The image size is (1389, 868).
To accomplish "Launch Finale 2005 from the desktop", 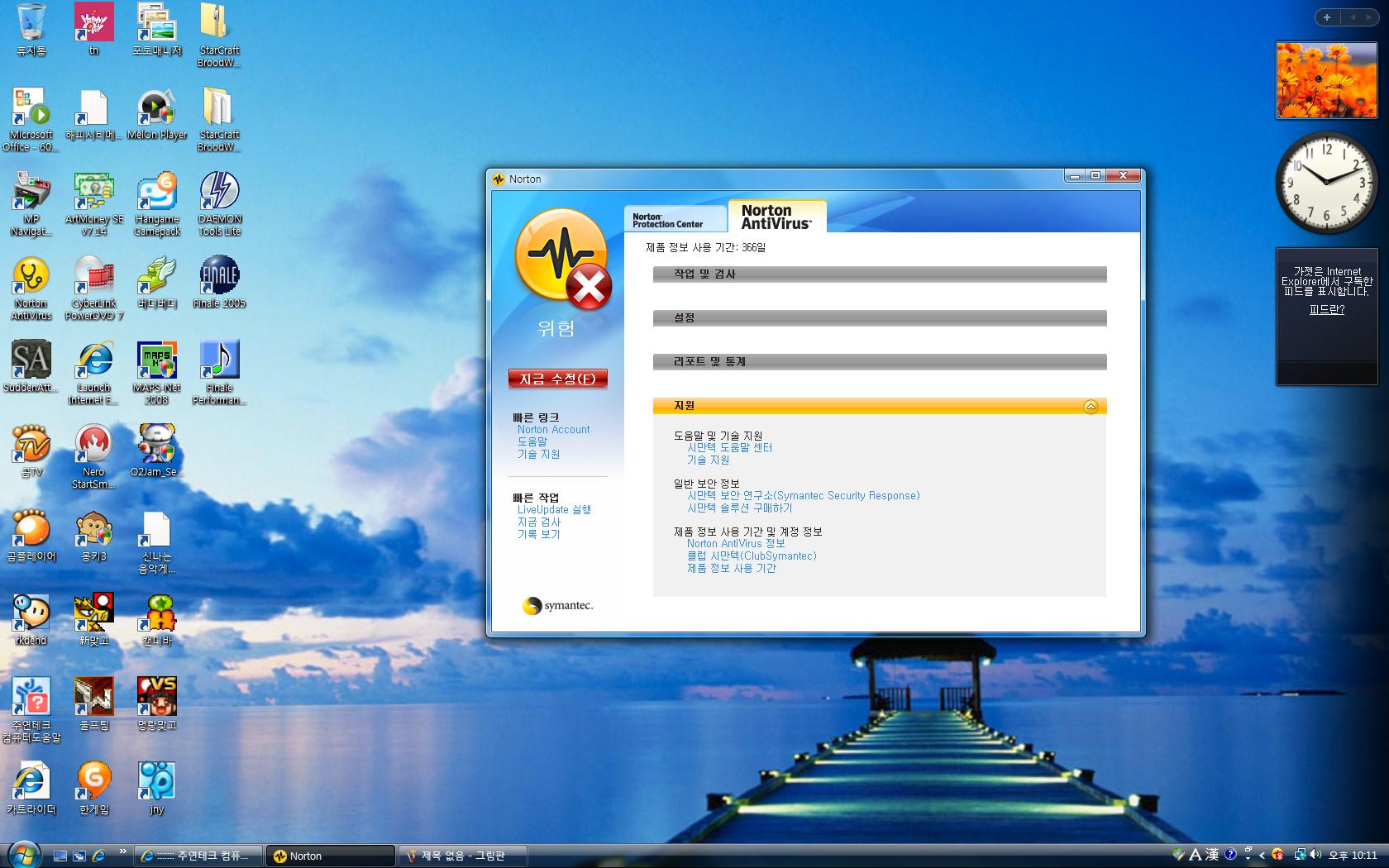I will click(x=220, y=283).
